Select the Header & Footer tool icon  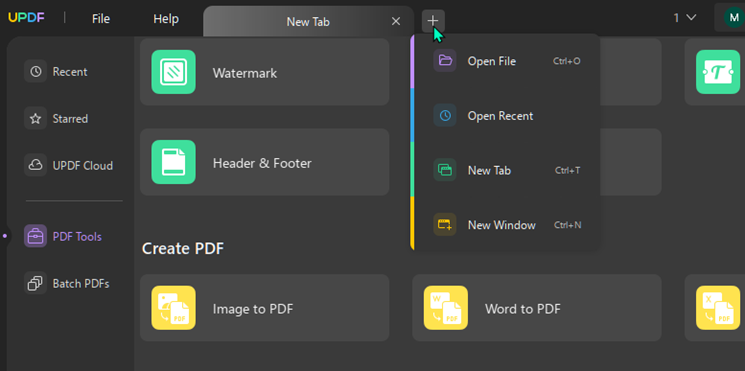tap(173, 162)
